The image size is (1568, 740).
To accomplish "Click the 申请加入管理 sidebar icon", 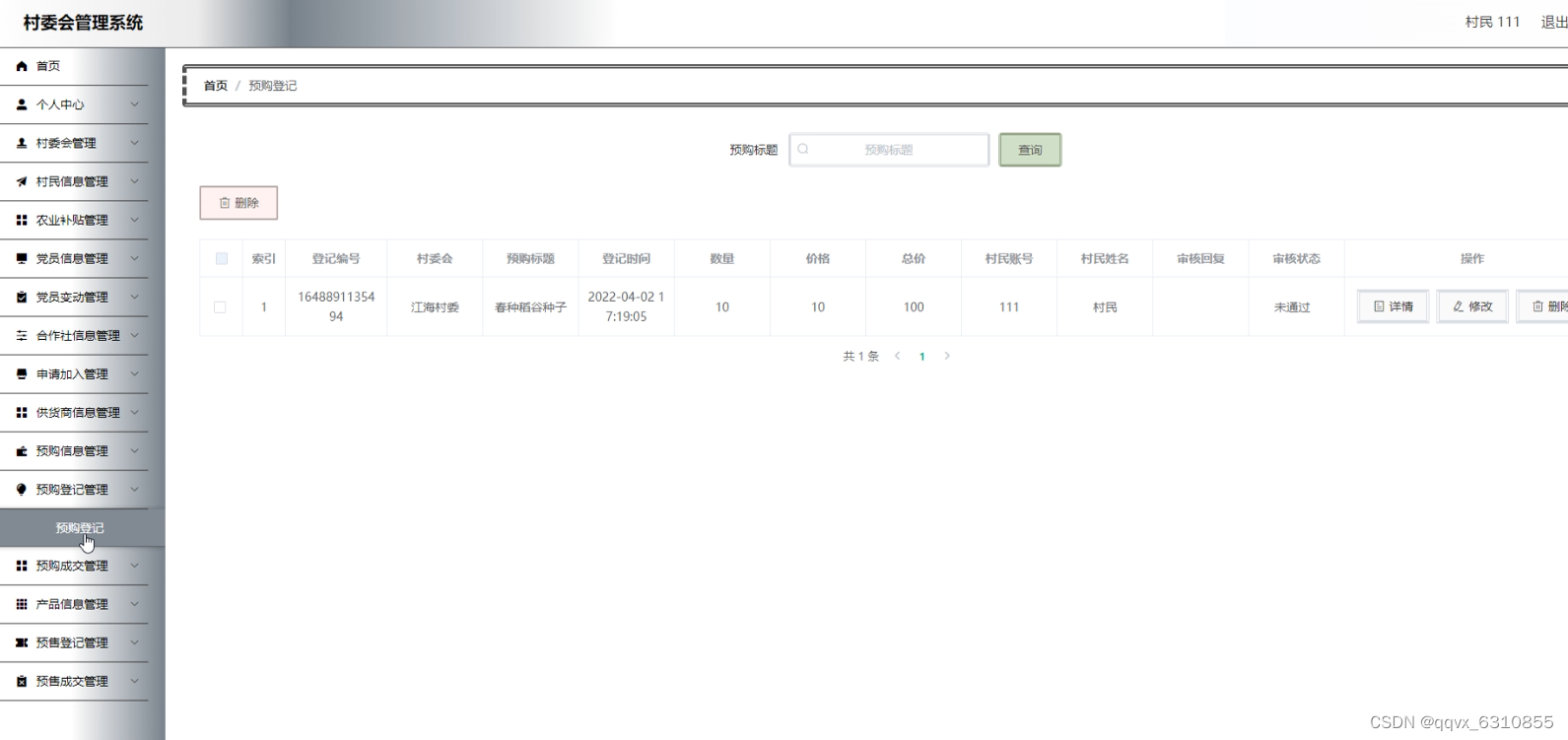I will point(22,373).
